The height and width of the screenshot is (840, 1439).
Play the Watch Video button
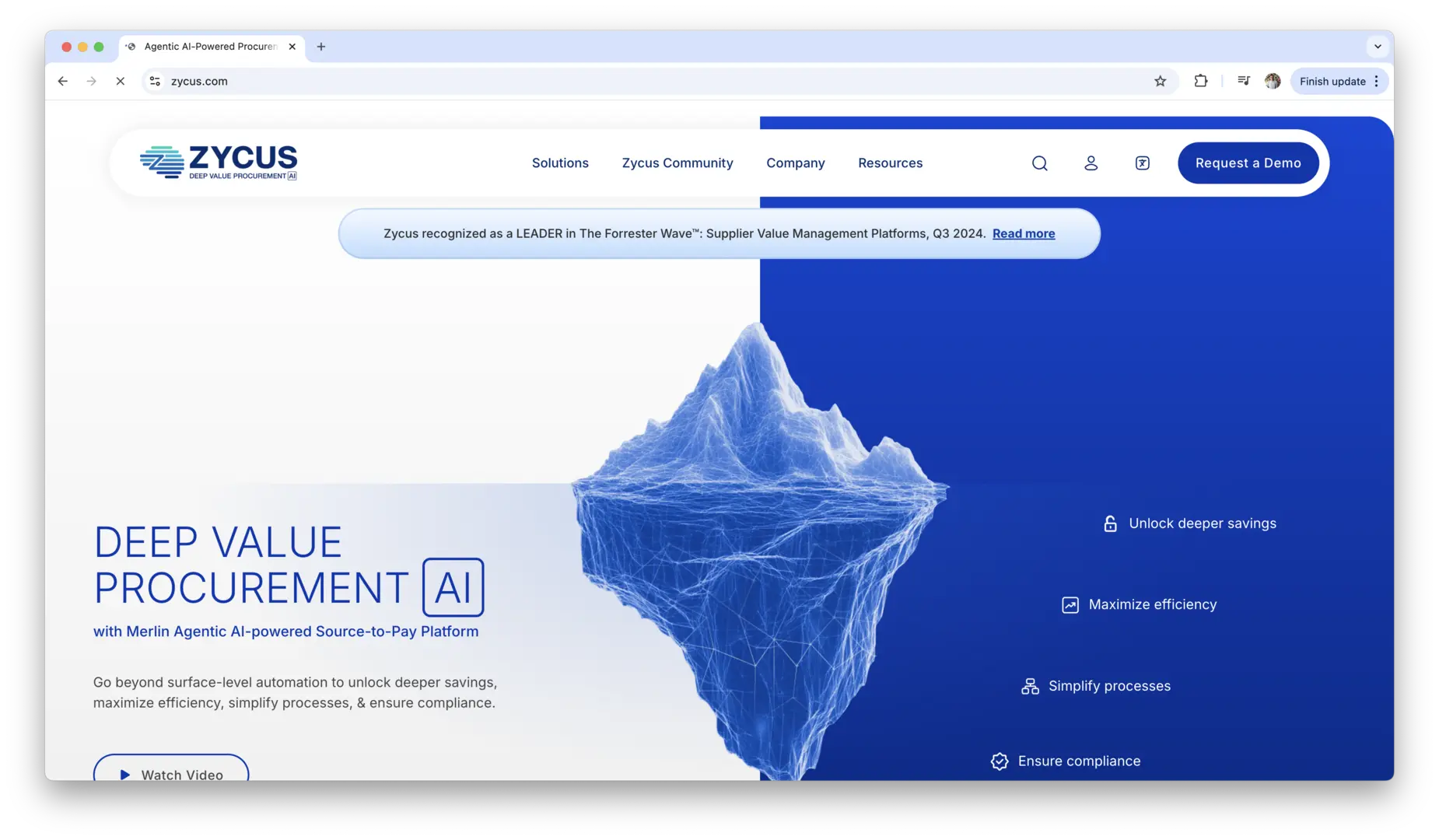[x=171, y=768]
